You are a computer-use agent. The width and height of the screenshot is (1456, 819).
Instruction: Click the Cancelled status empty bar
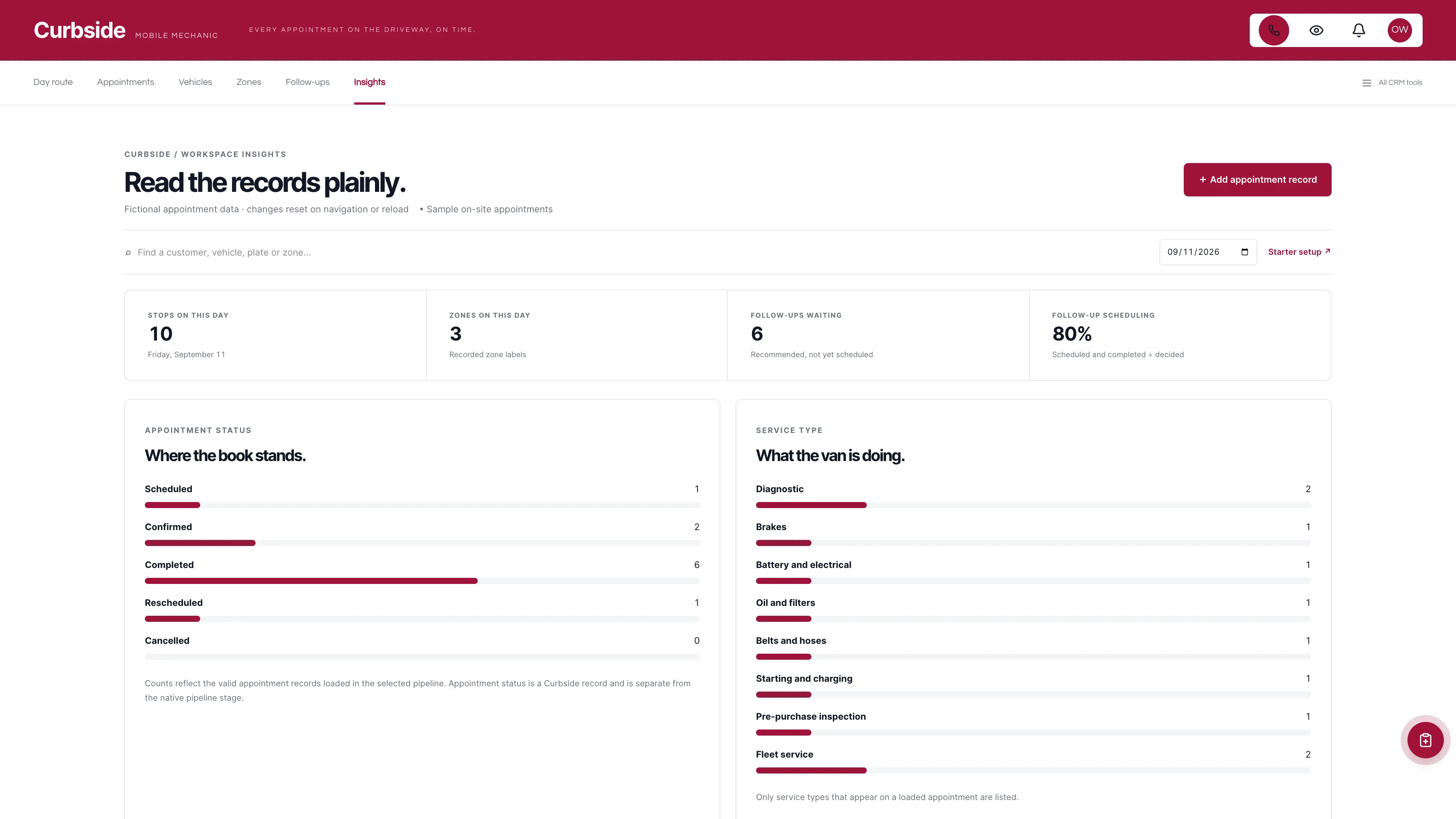click(422, 657)
